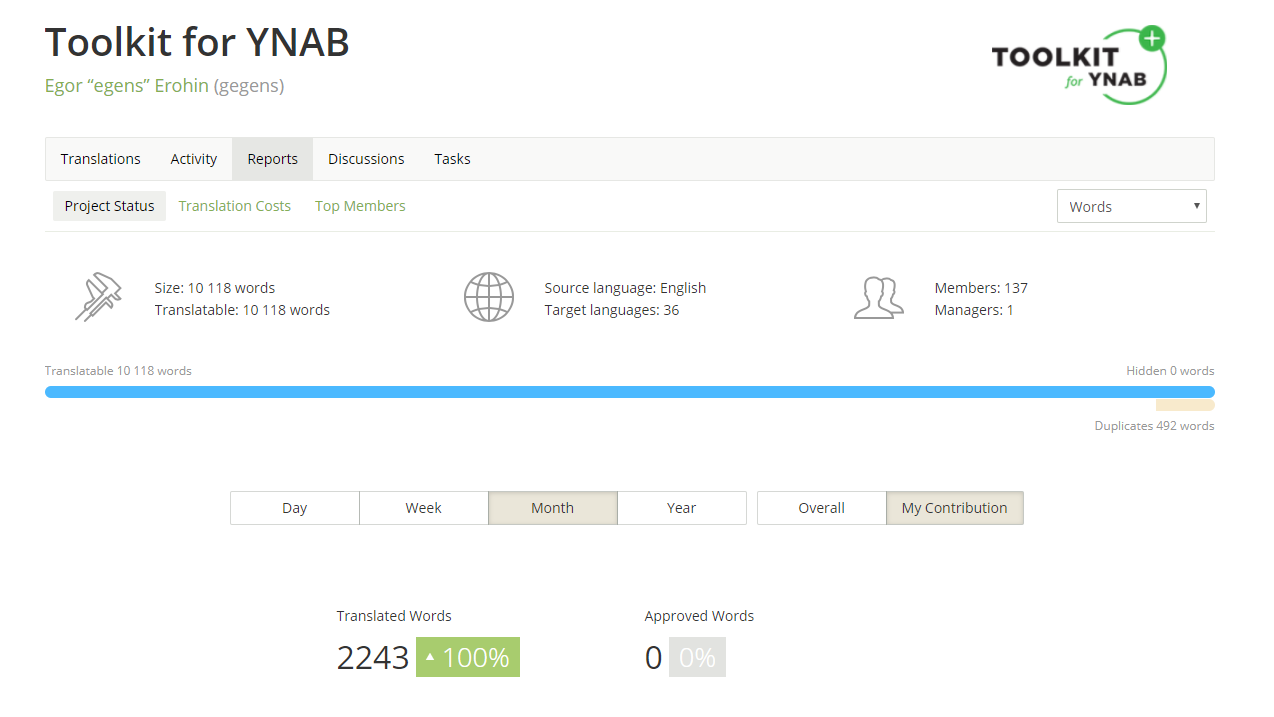Select the My Contribution view
Screen dimensions: 1274x717
pyautogui.click(x=955, y=508)
